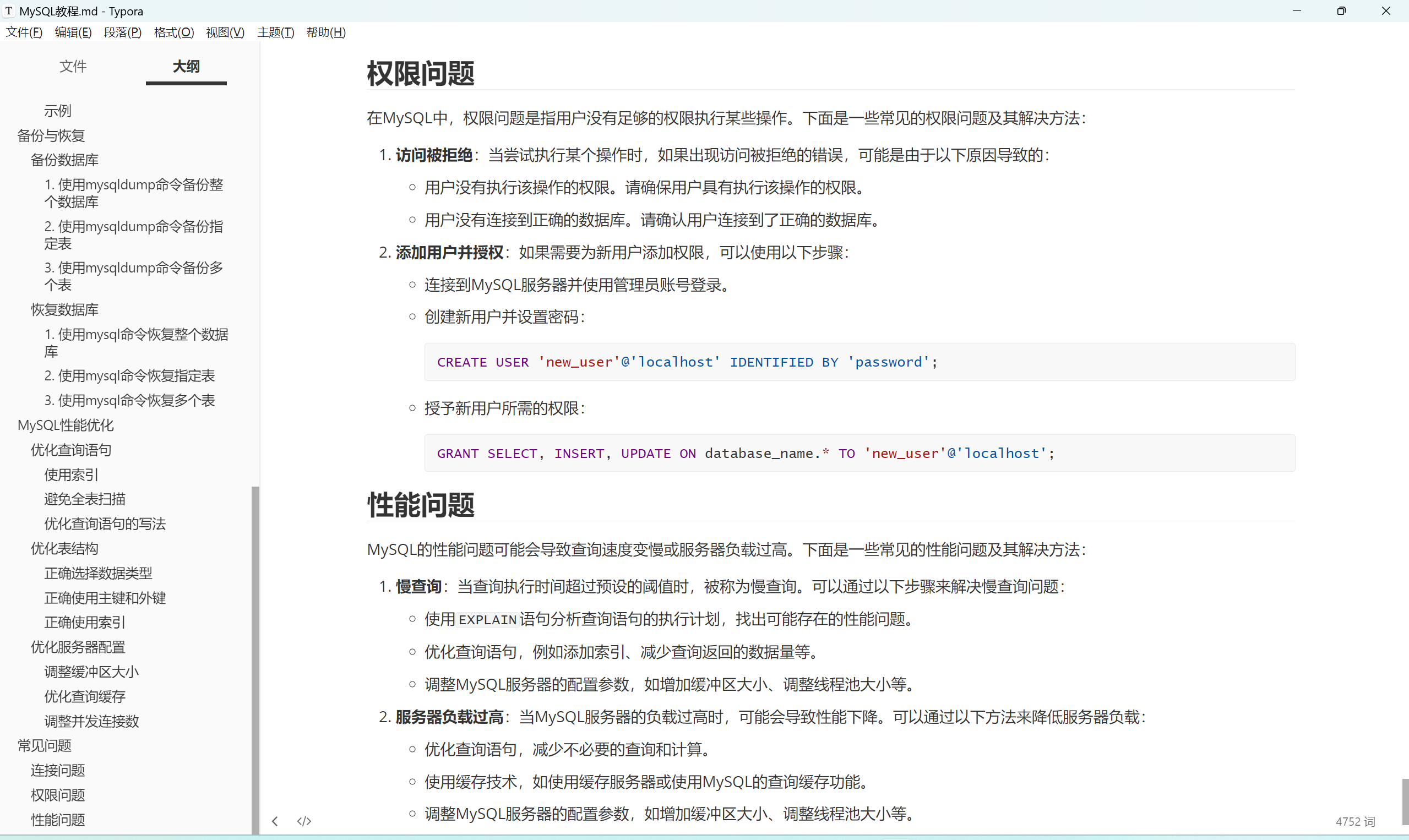Jump to 备份与恢复 in the outline
The width and height of the screenshot is (1409, 840).
coord(51,135)
